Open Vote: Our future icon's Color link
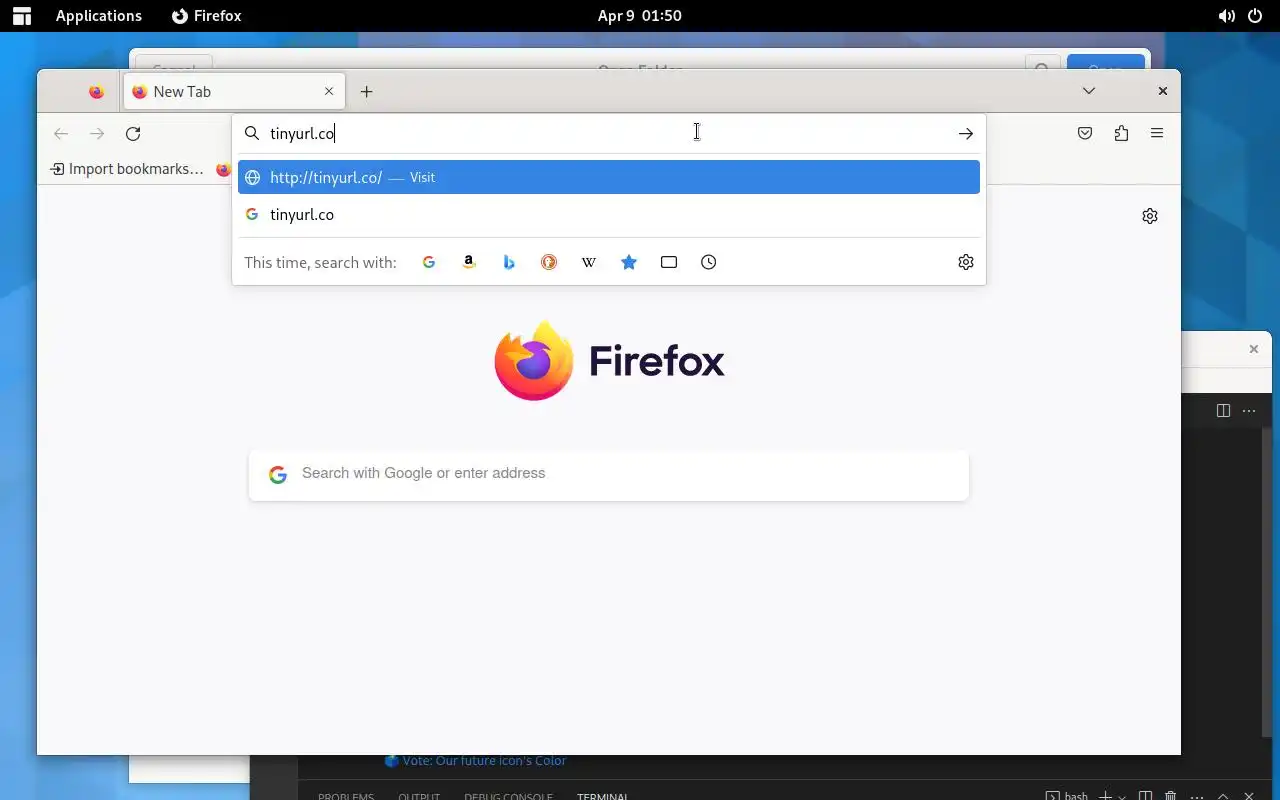Screen dimensions: 1280x800 click(x=484, y=761)
